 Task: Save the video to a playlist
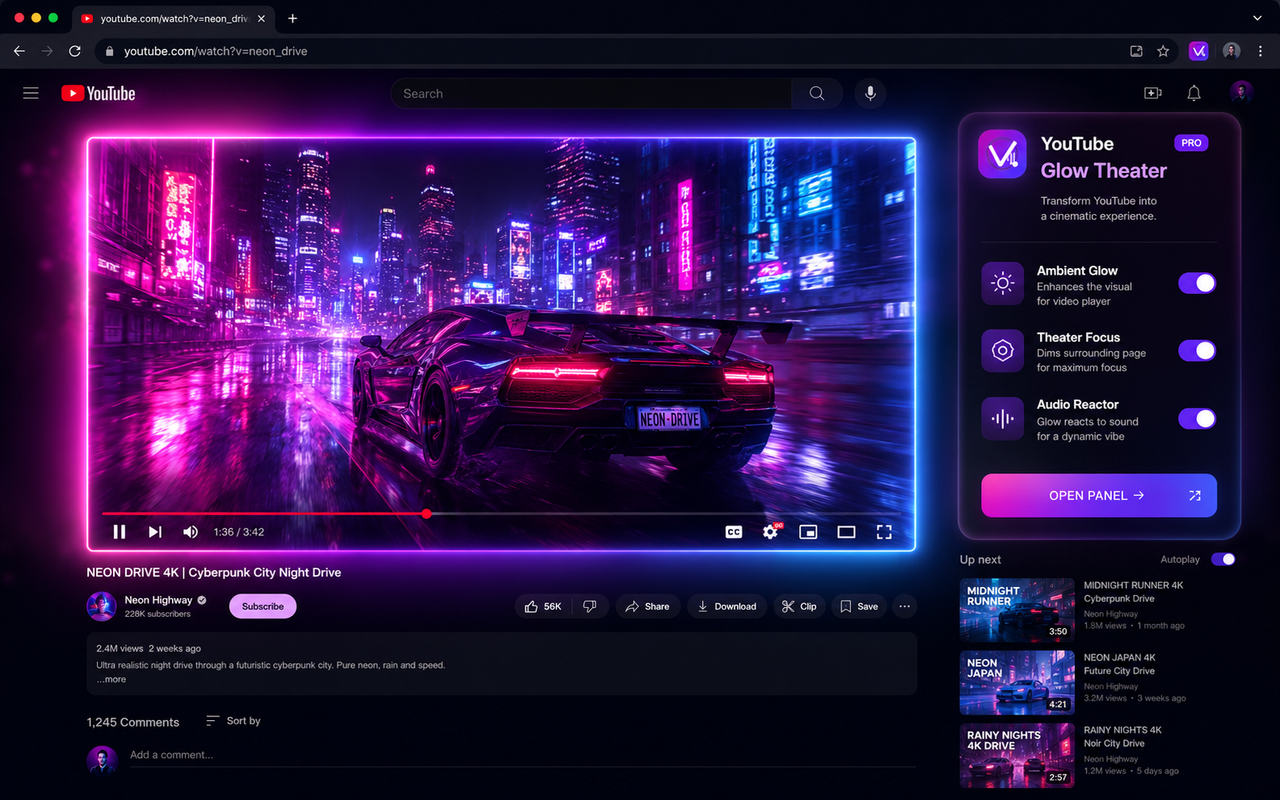pos(859,606)
